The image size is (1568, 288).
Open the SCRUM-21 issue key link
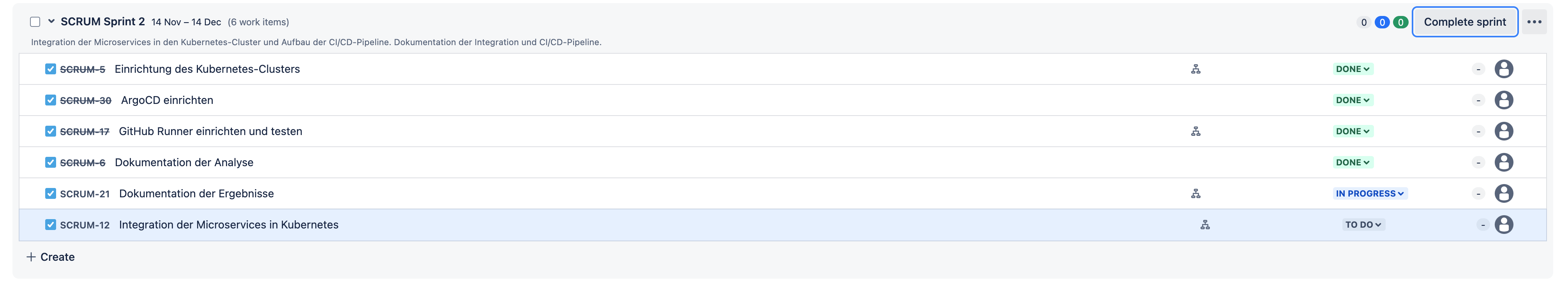(x=85, y=194)
